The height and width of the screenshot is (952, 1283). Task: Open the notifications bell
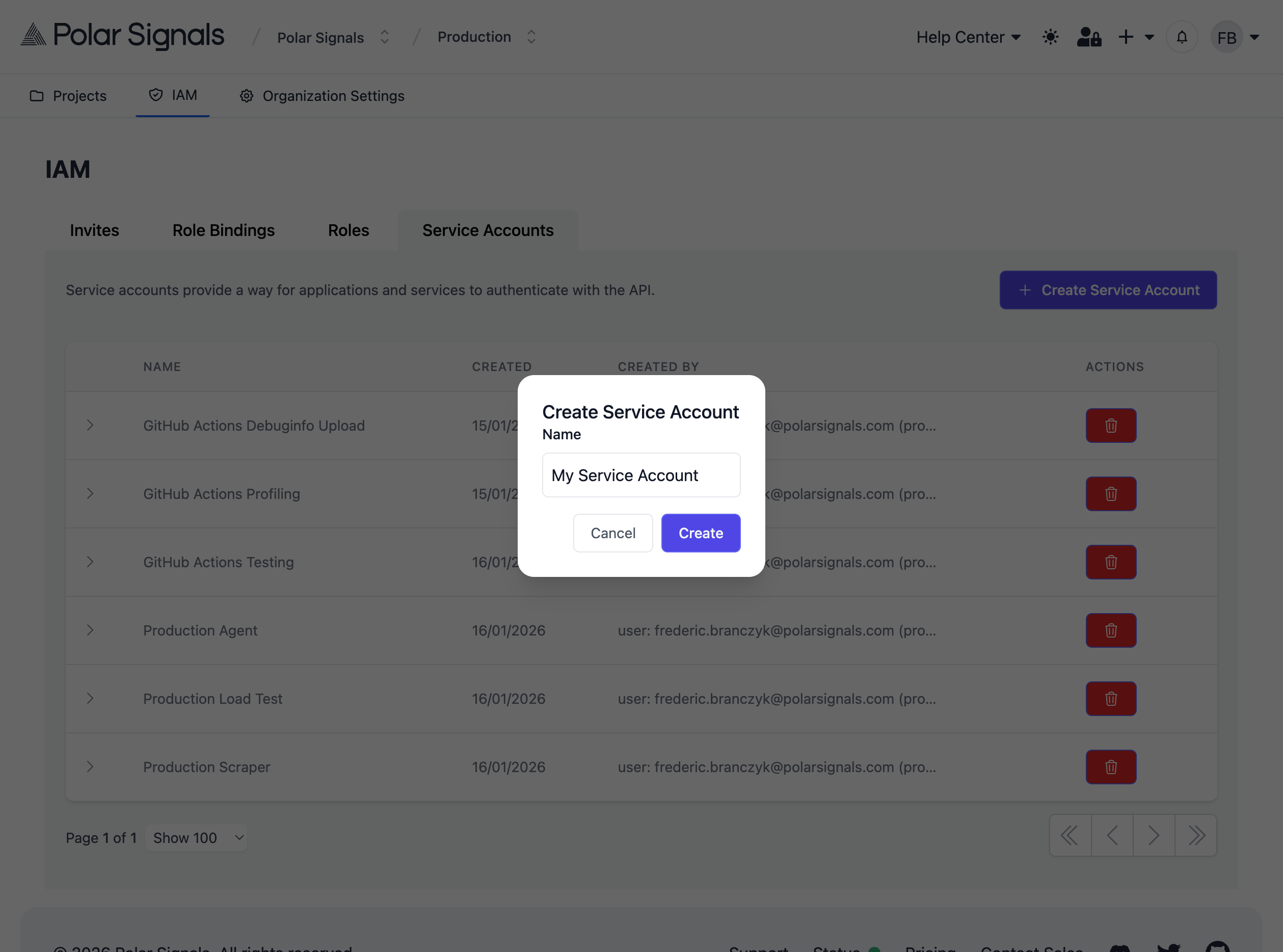click(1182, 36)
